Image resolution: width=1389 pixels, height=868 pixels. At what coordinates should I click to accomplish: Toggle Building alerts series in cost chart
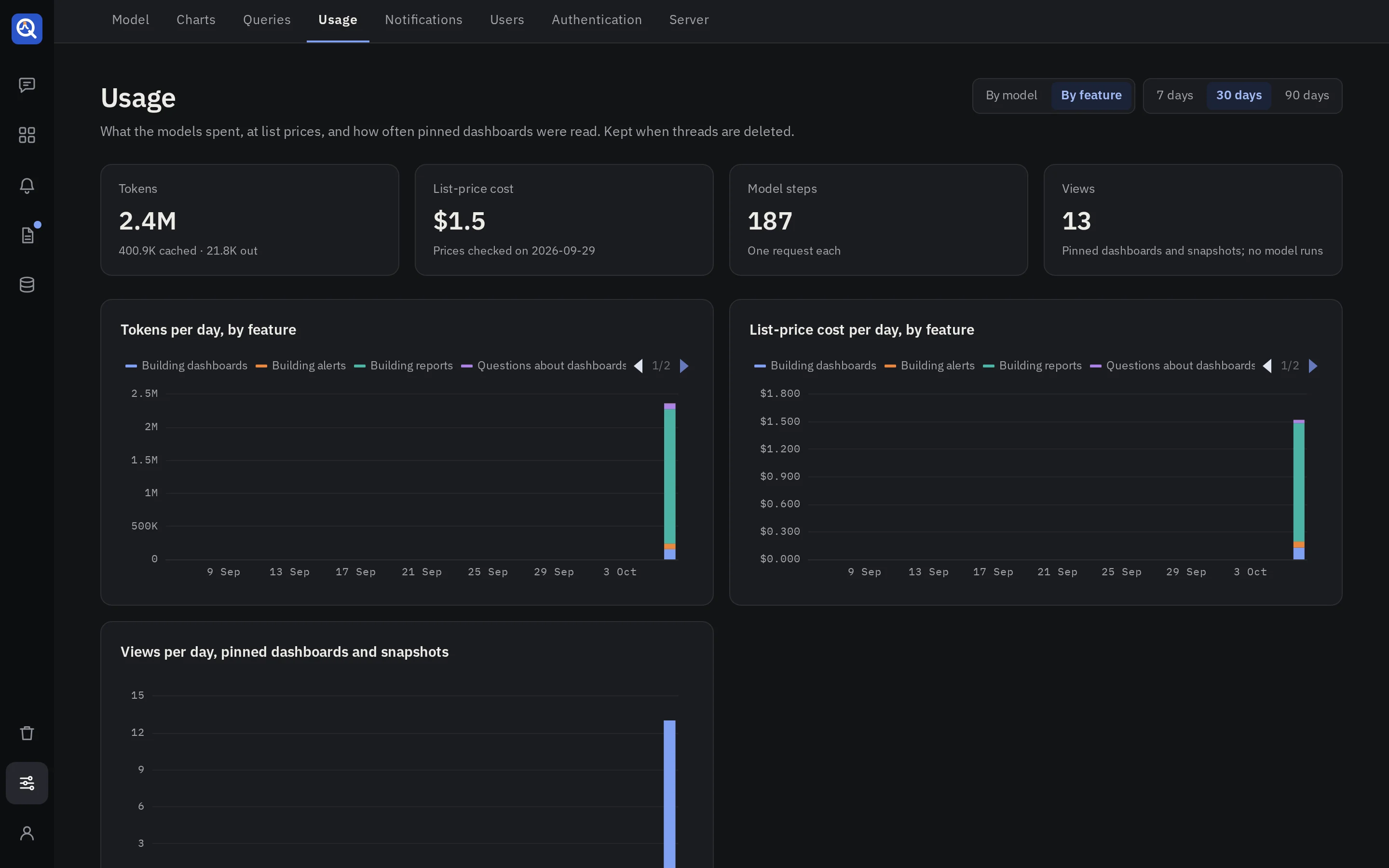point(930,366)
